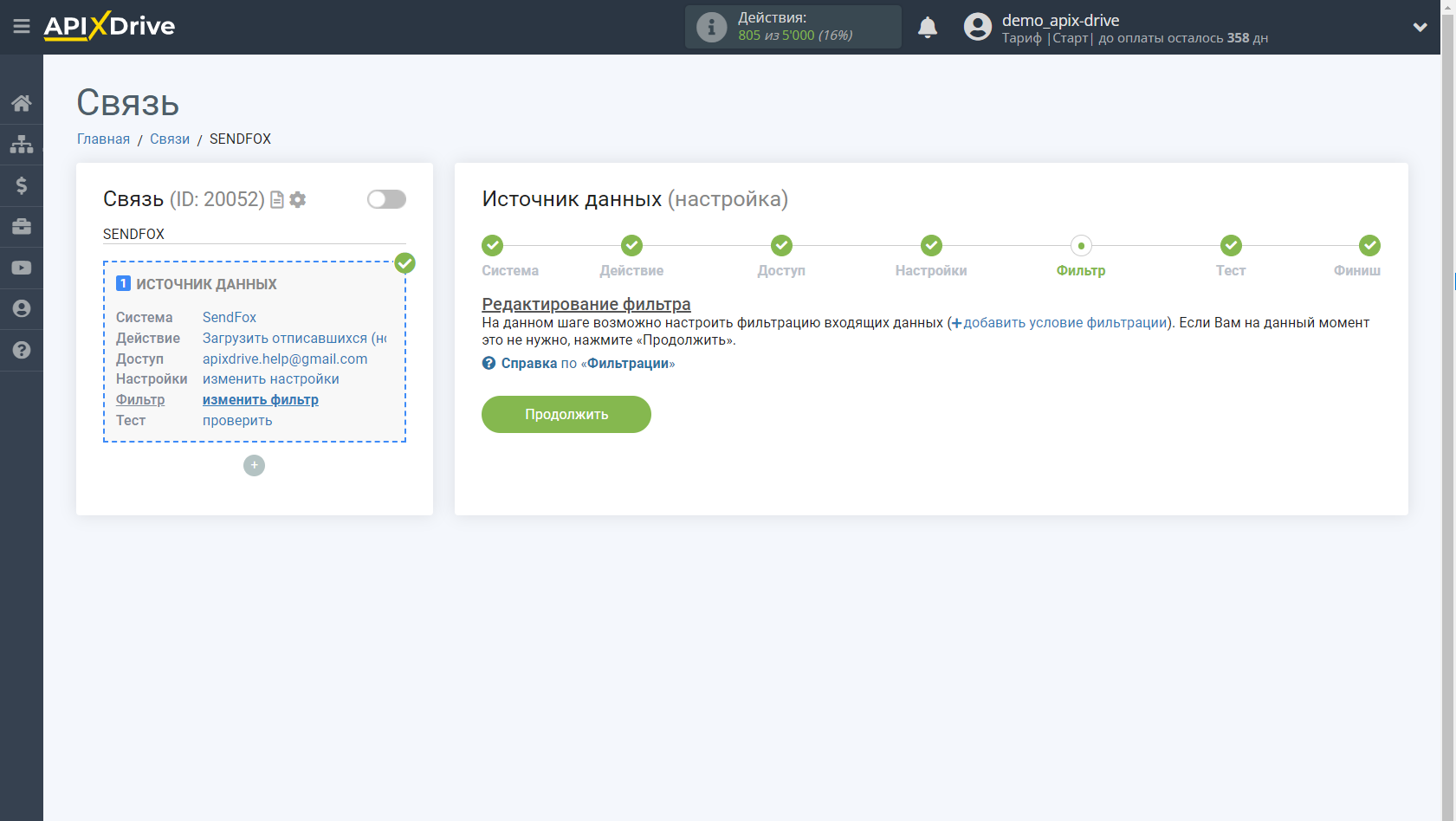Expand the account dropdown chevron
This screenshot has width=1456, height=821.
[1420, 27]
